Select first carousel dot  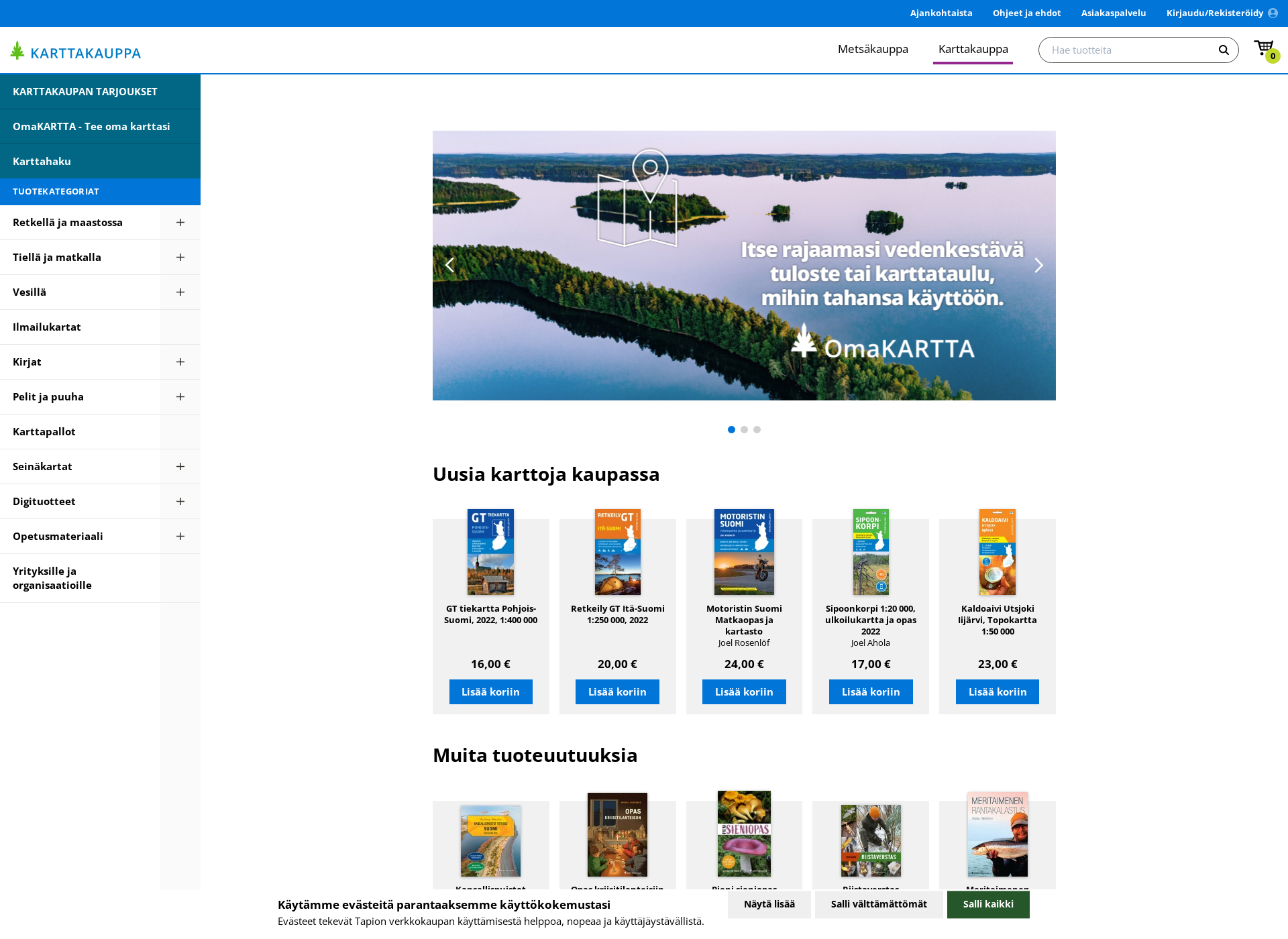pyautogui.click(x=731, y=429)
